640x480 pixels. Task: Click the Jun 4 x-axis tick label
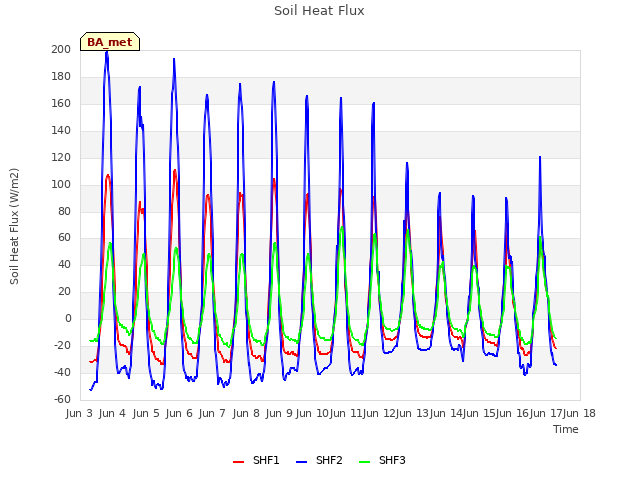tap(112, 413)
